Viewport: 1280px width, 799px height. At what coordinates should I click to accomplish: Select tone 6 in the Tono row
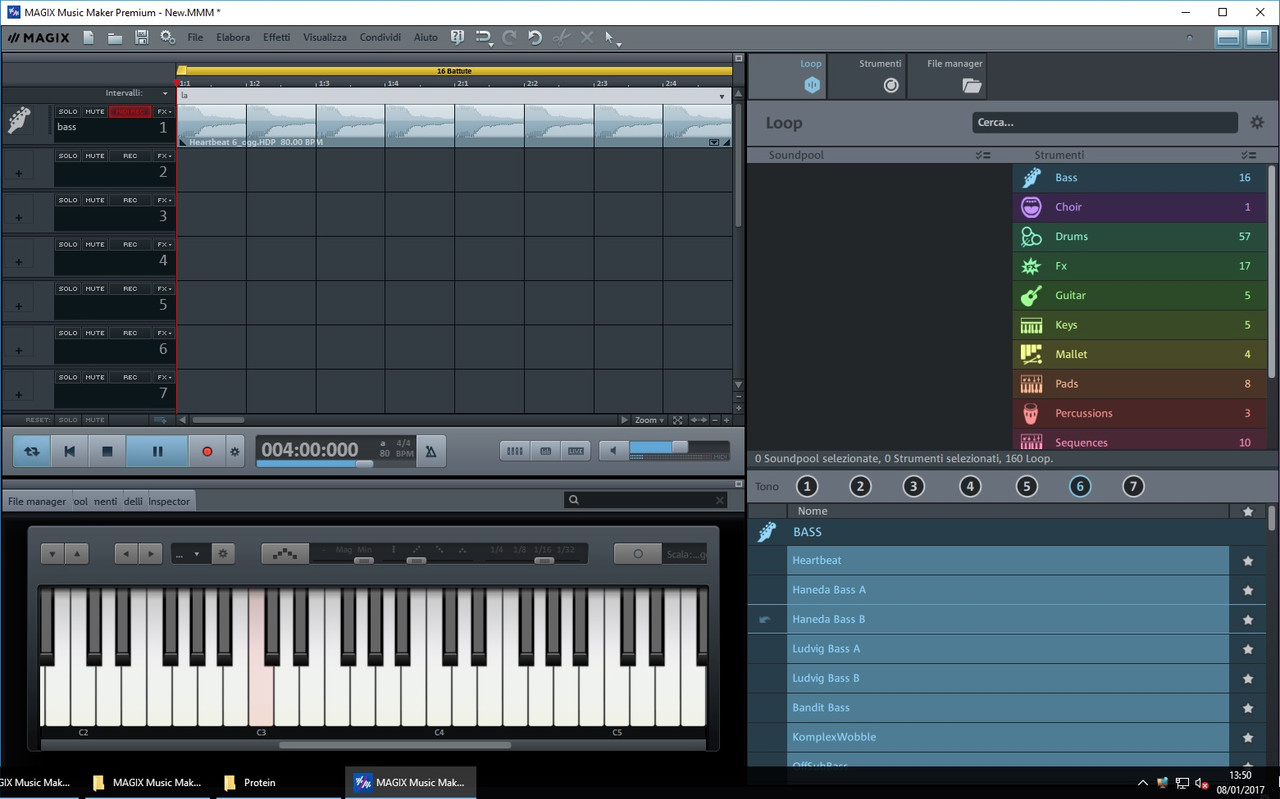(x=1079, y=487)
